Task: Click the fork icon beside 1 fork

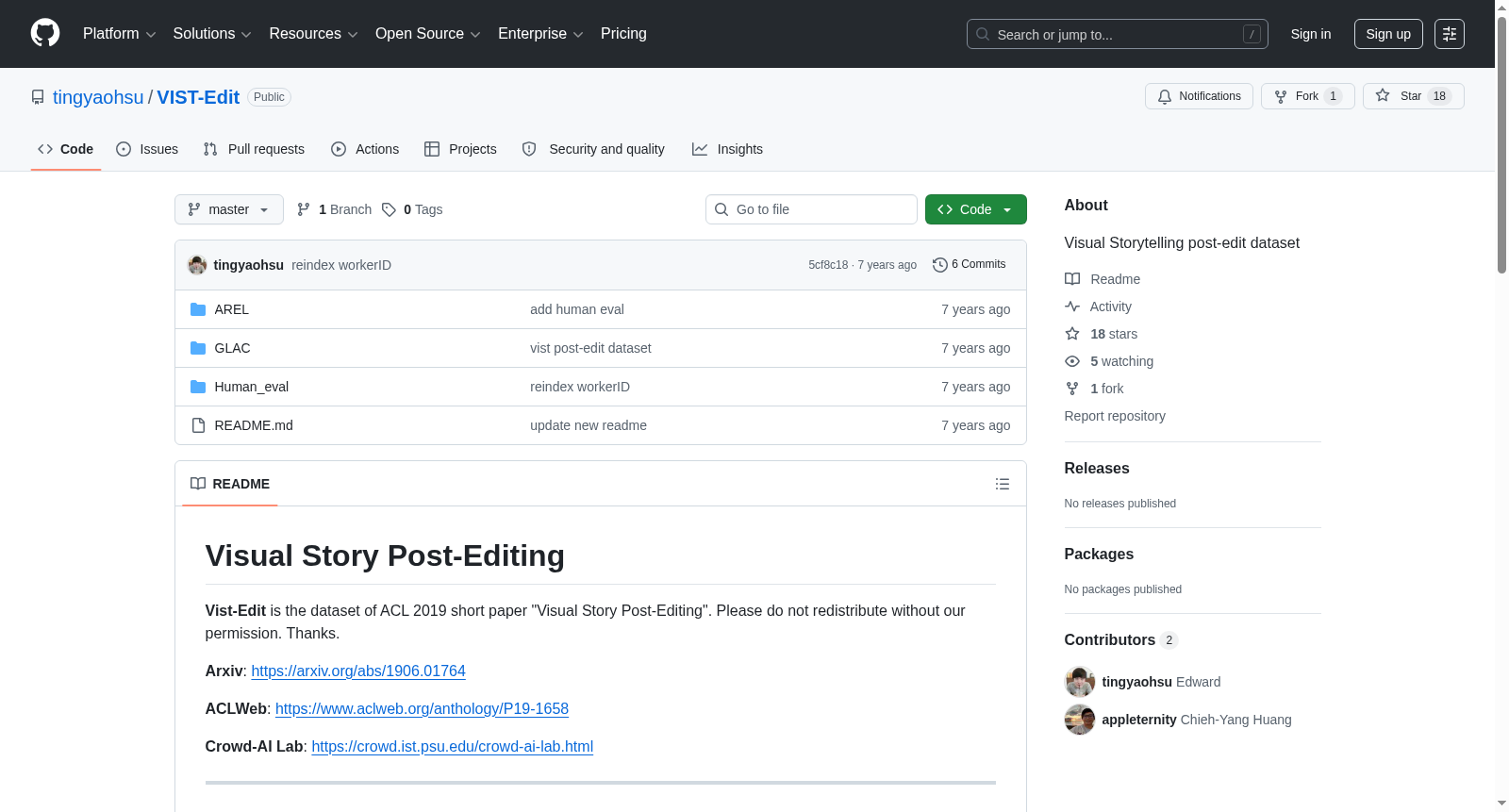Action: pos(1072,389)
